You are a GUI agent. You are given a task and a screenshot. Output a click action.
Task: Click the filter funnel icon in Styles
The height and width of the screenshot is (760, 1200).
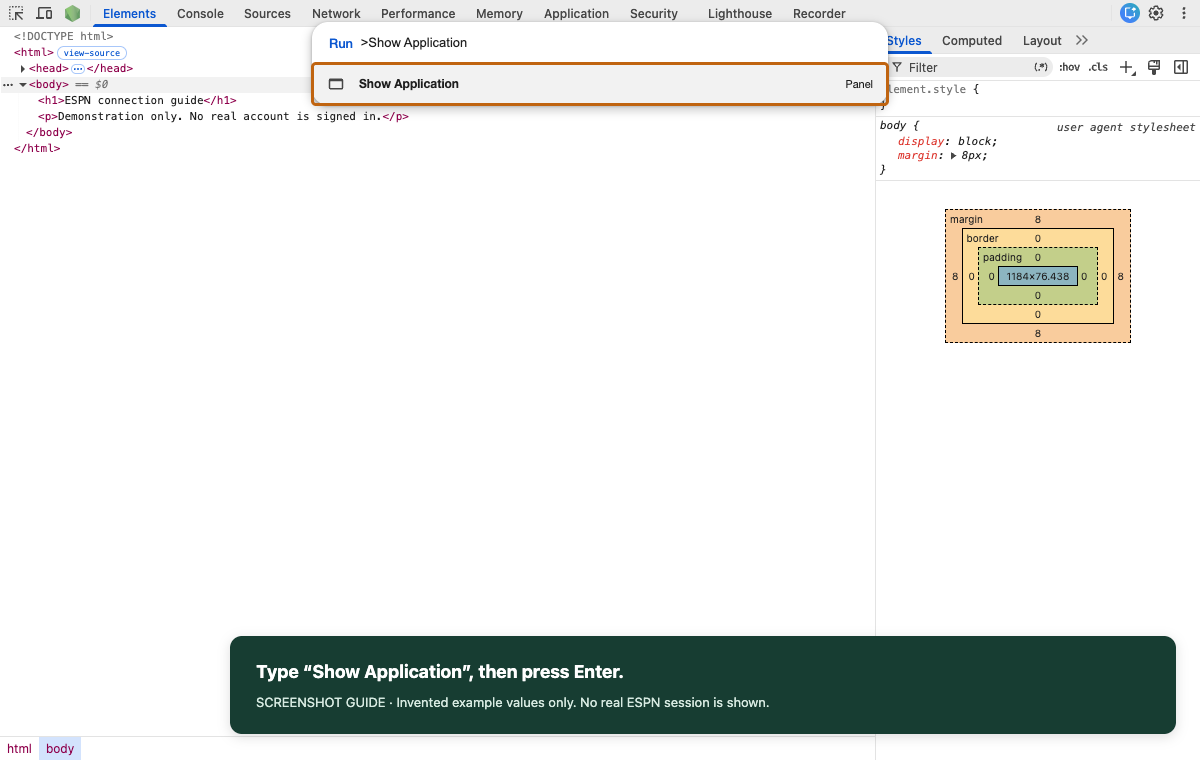tap(897, 67)
